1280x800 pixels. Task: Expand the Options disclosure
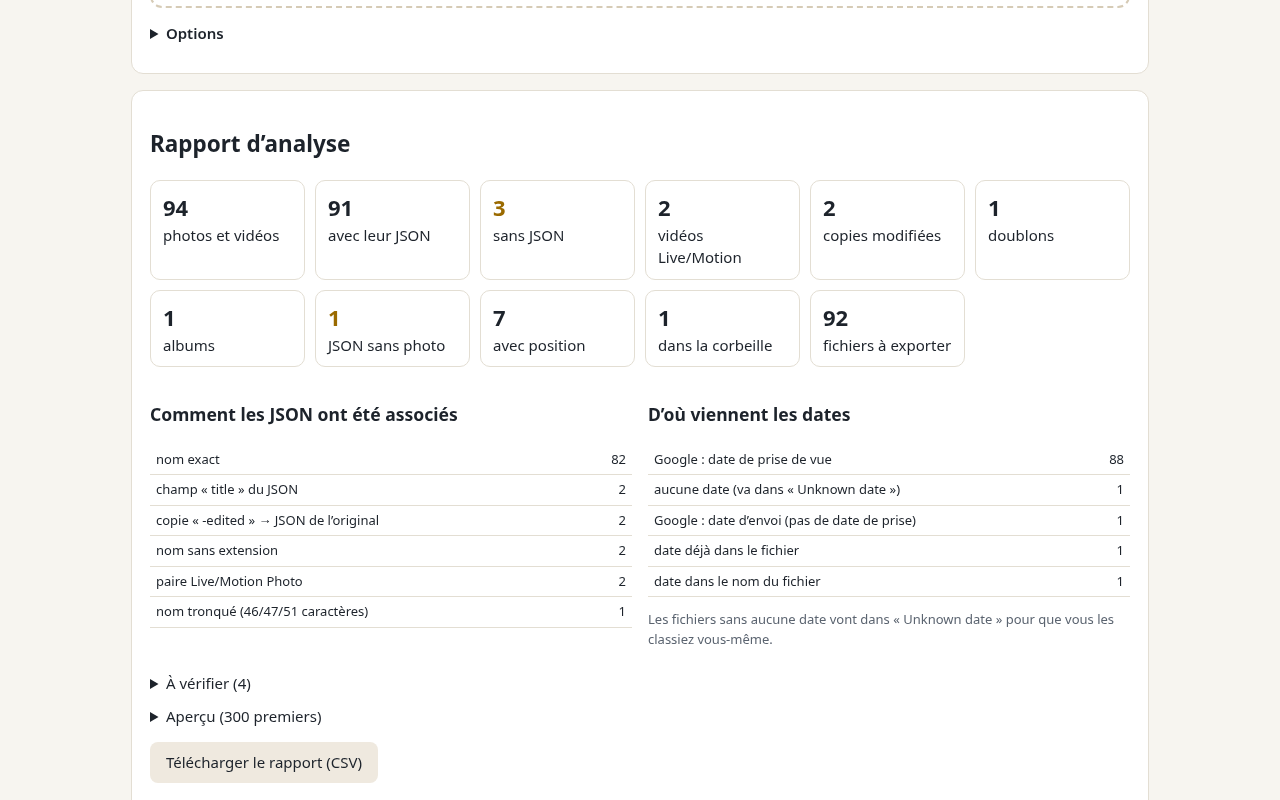pos(187,34)
